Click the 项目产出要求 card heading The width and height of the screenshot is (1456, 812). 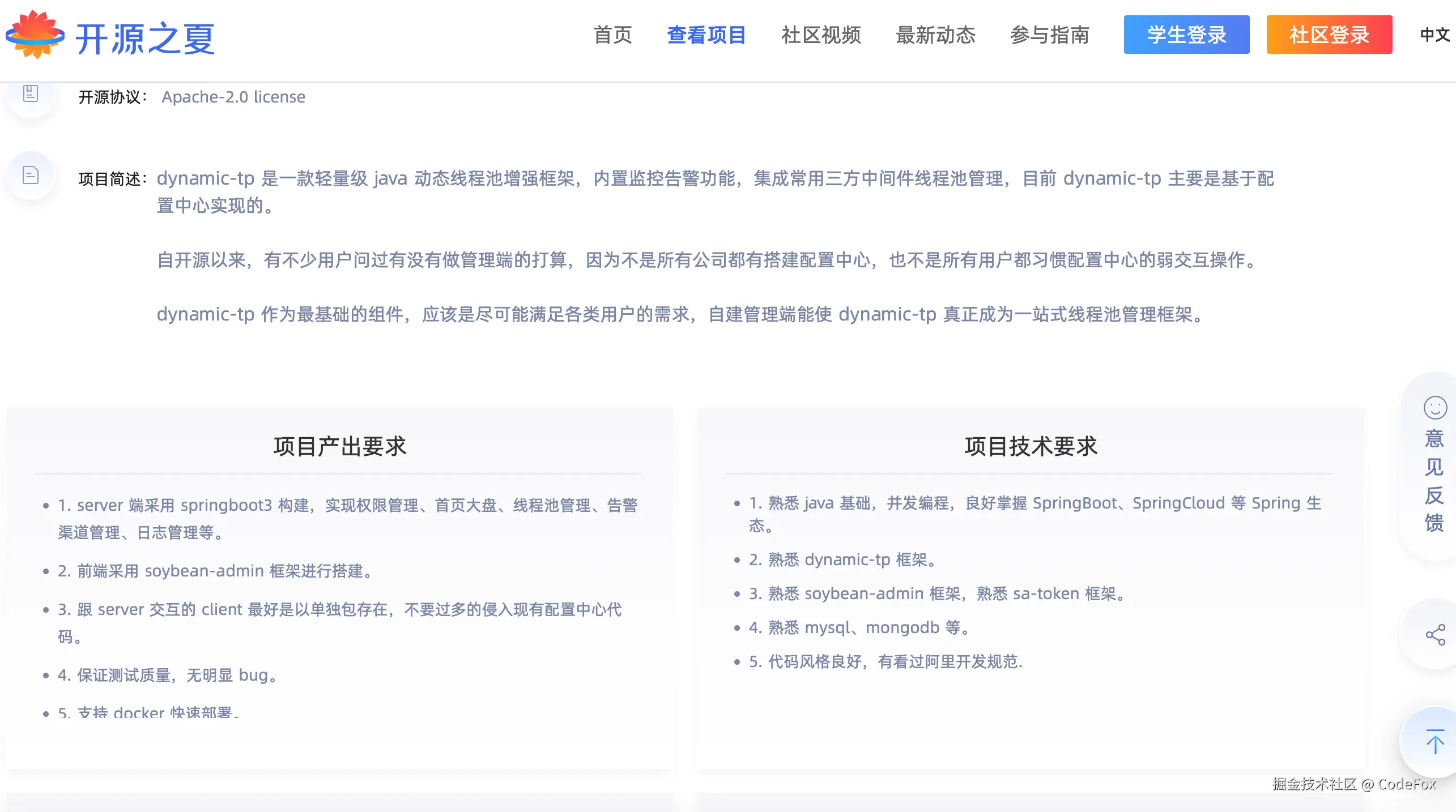(340, 446)
